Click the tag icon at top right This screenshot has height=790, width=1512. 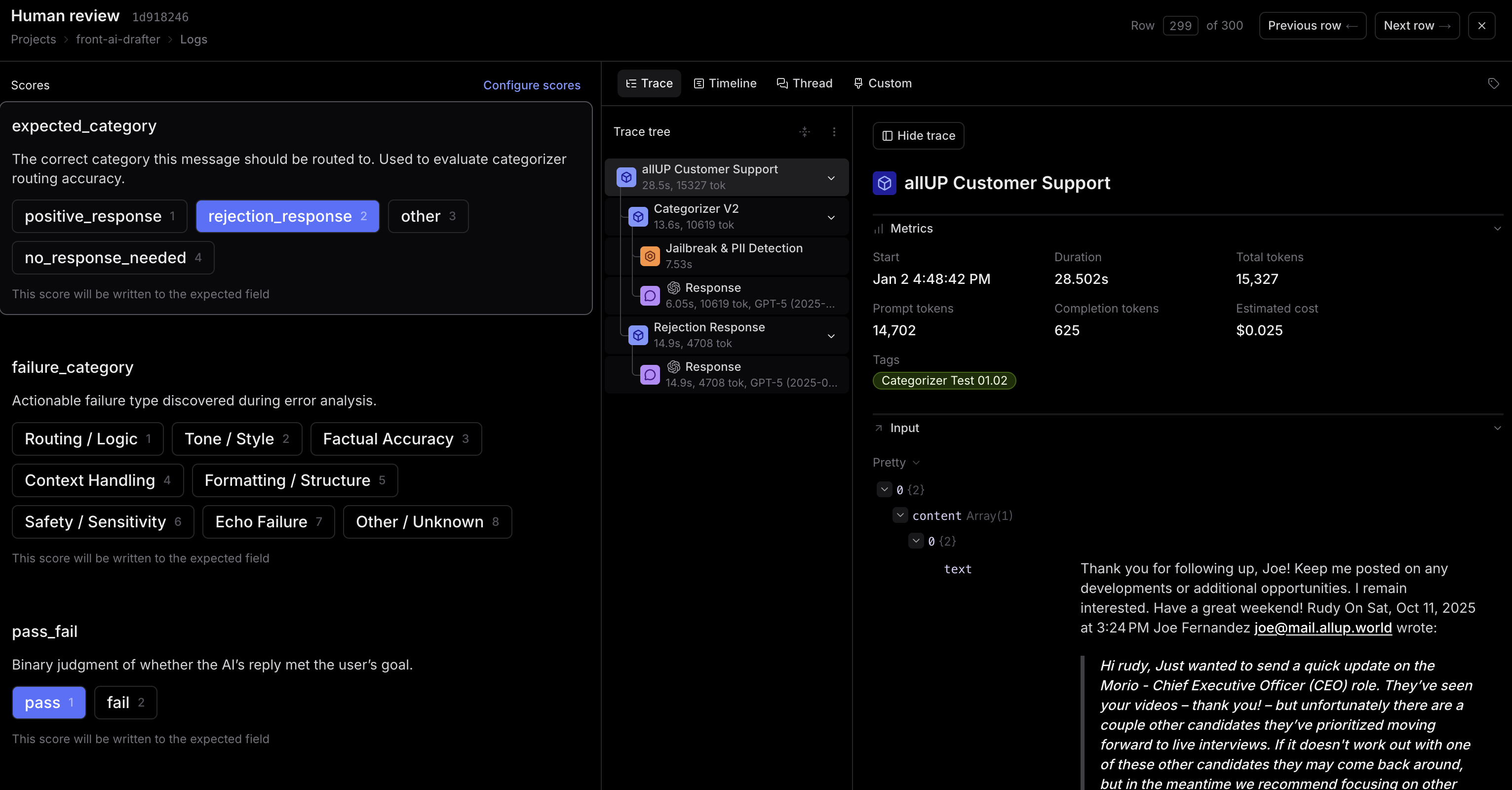click(1493, 83)
